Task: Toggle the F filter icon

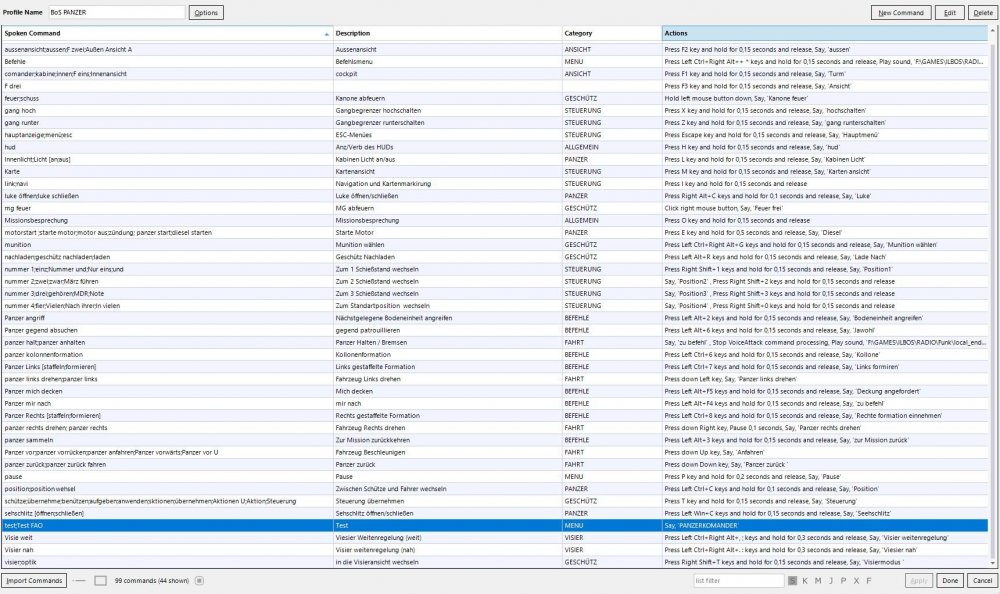Action: [x=868, y=580]
